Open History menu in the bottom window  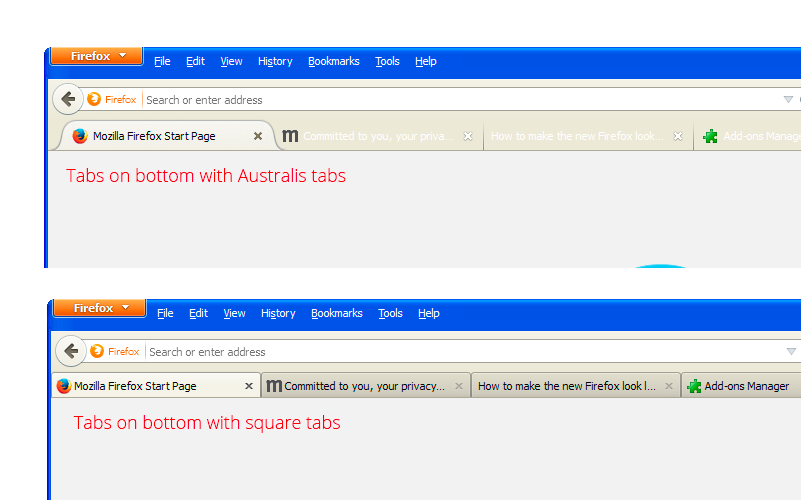point(278,313)
